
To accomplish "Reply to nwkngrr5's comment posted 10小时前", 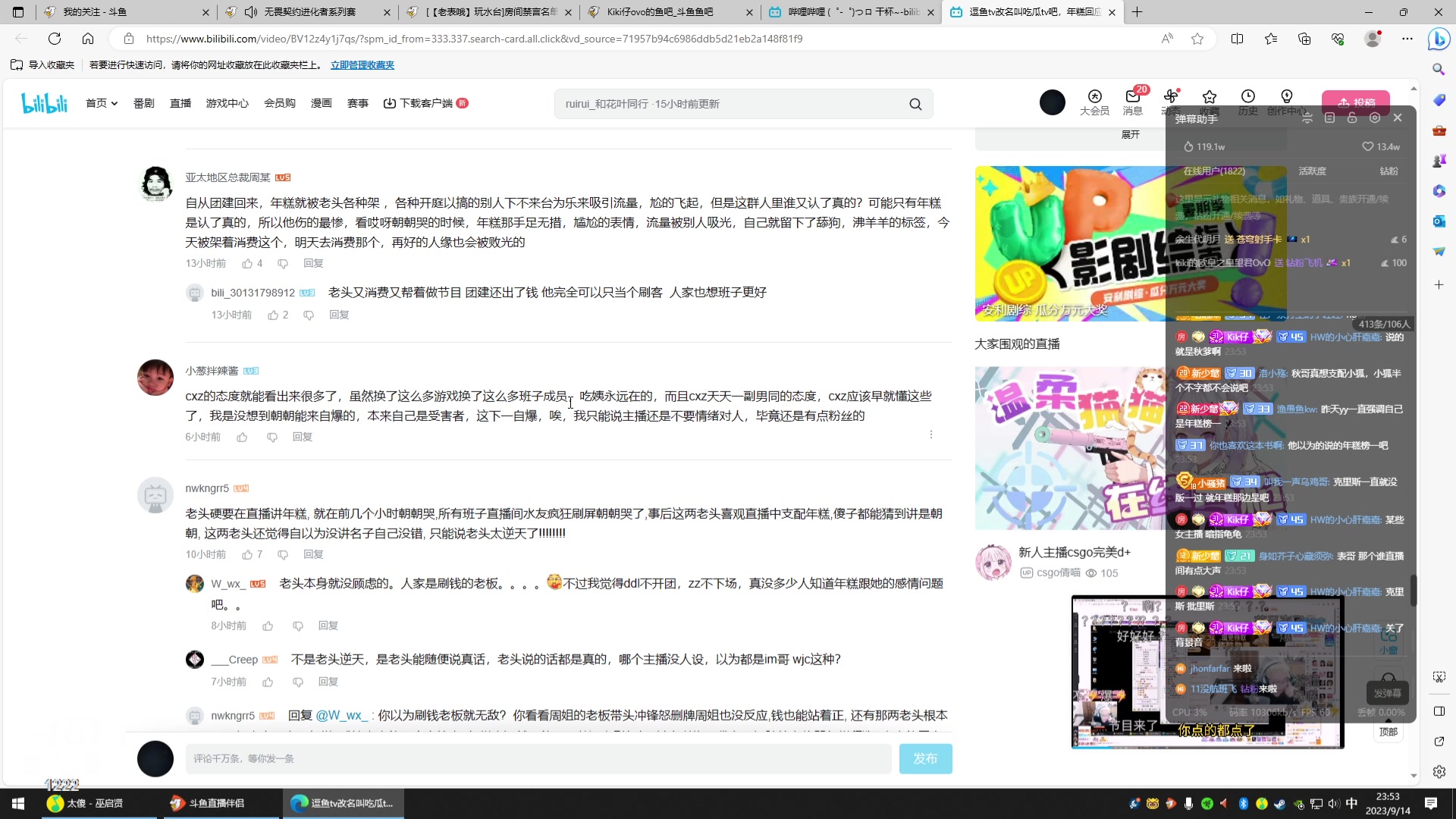I will click(x=313, y=554).
